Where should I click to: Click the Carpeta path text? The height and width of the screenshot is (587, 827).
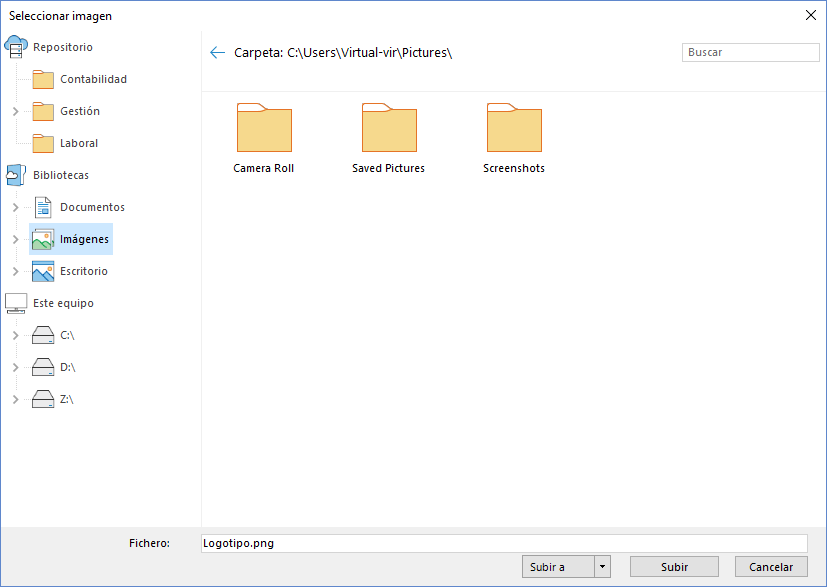pos(343,53)
